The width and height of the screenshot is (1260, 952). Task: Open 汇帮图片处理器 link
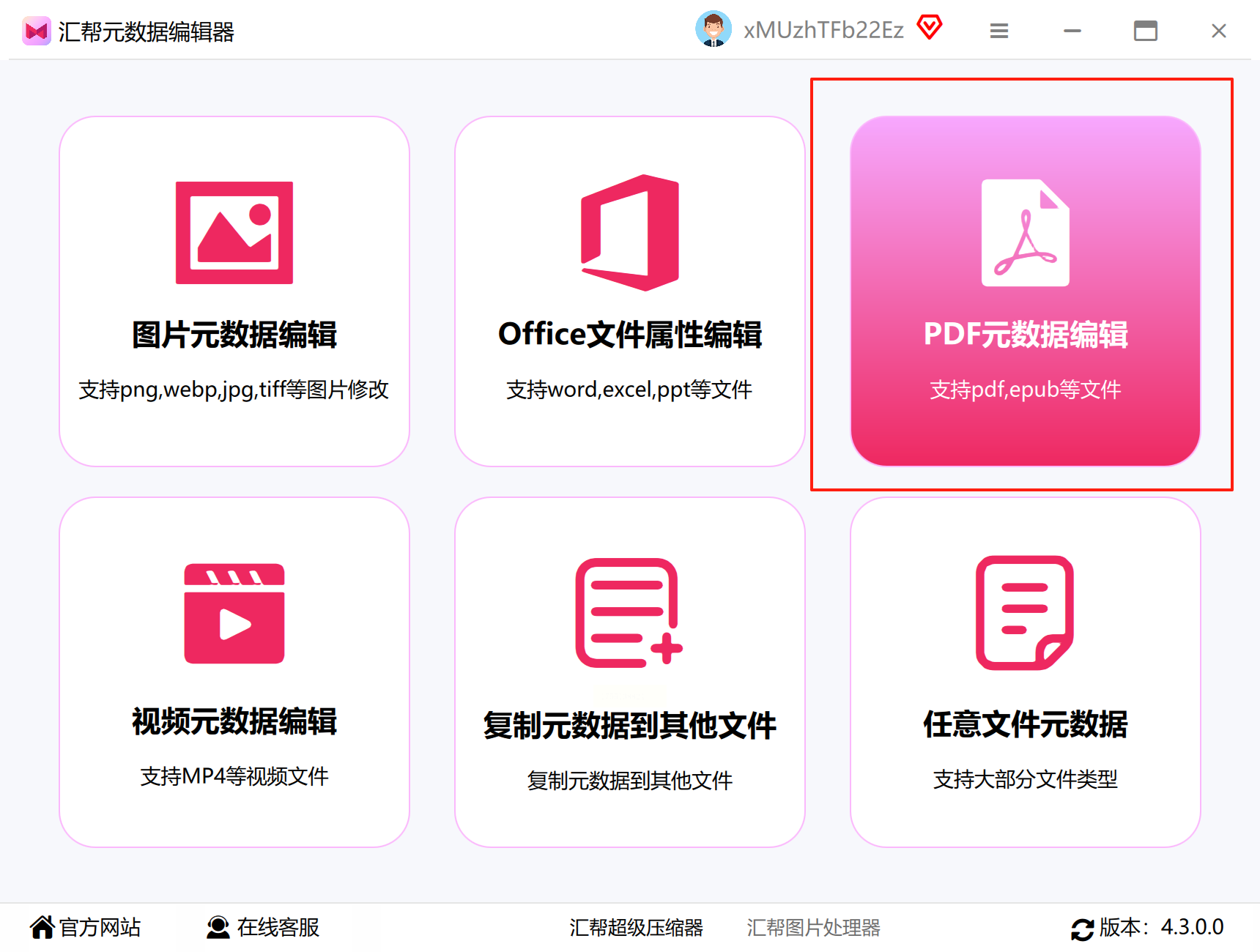814,928
